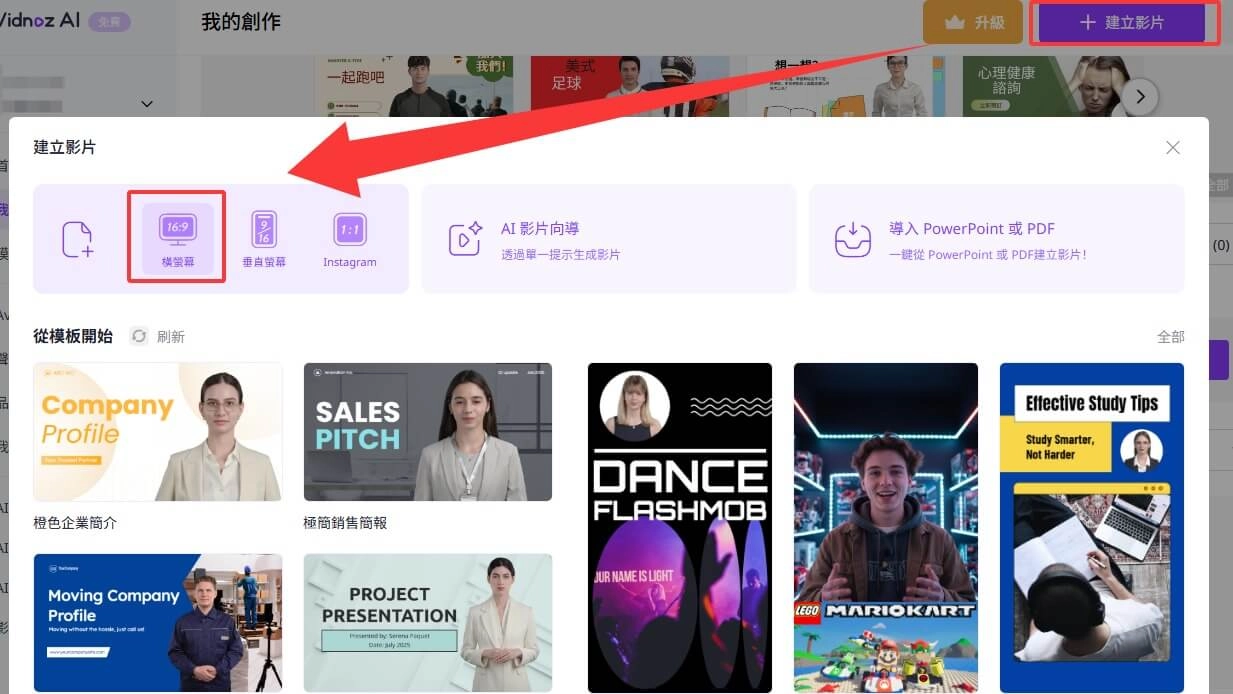
Task: Choose the 1:1 Instagram format
Action: 349,237
